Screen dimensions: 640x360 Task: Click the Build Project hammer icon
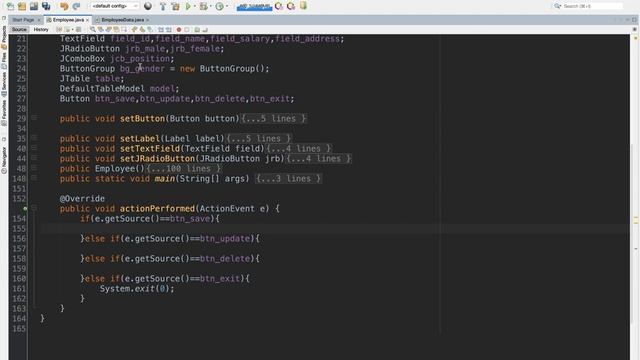(163, 6)
